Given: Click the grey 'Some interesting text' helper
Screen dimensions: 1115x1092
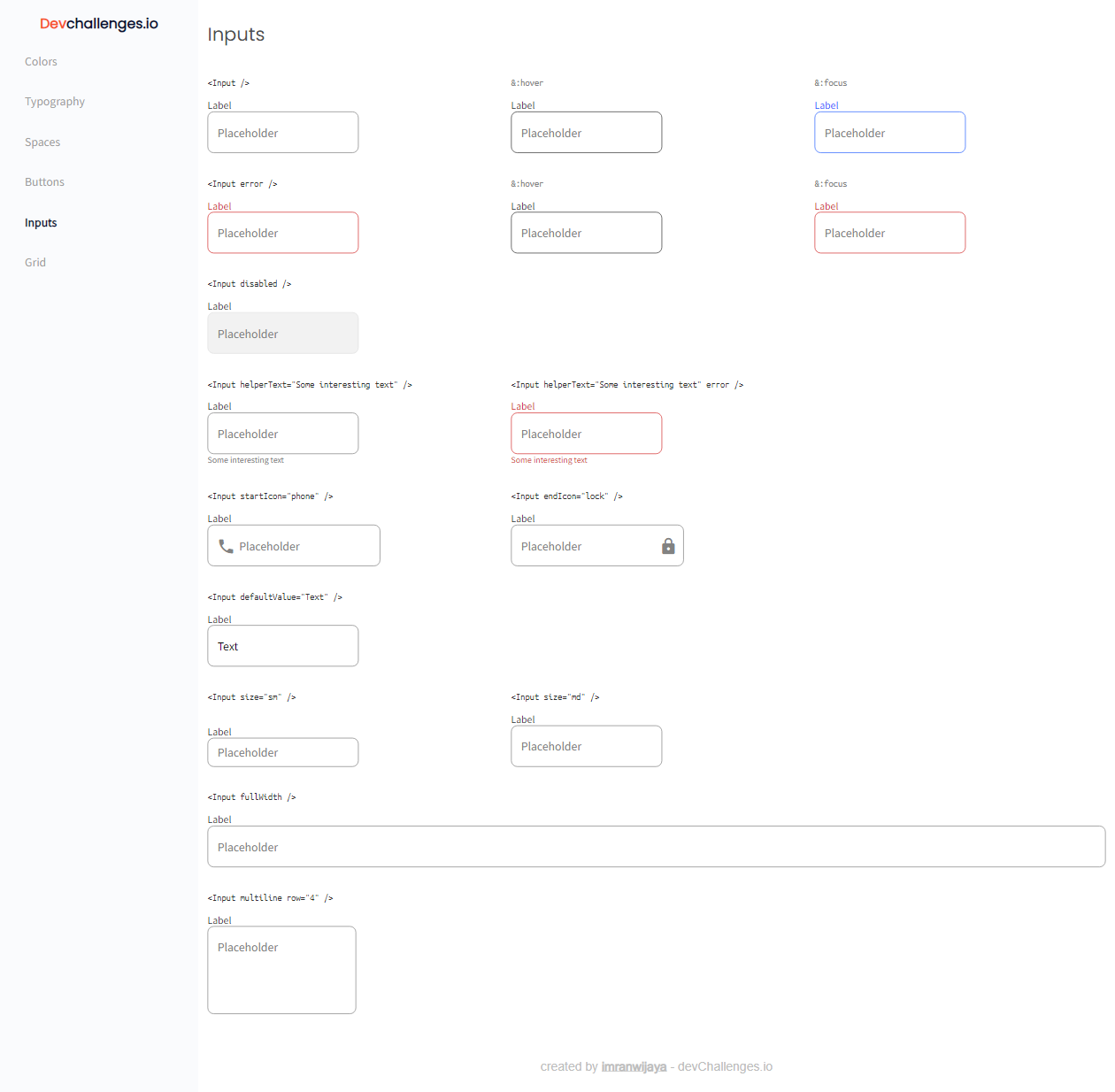Looking at the screenshot, I should (x=246, y=460).
